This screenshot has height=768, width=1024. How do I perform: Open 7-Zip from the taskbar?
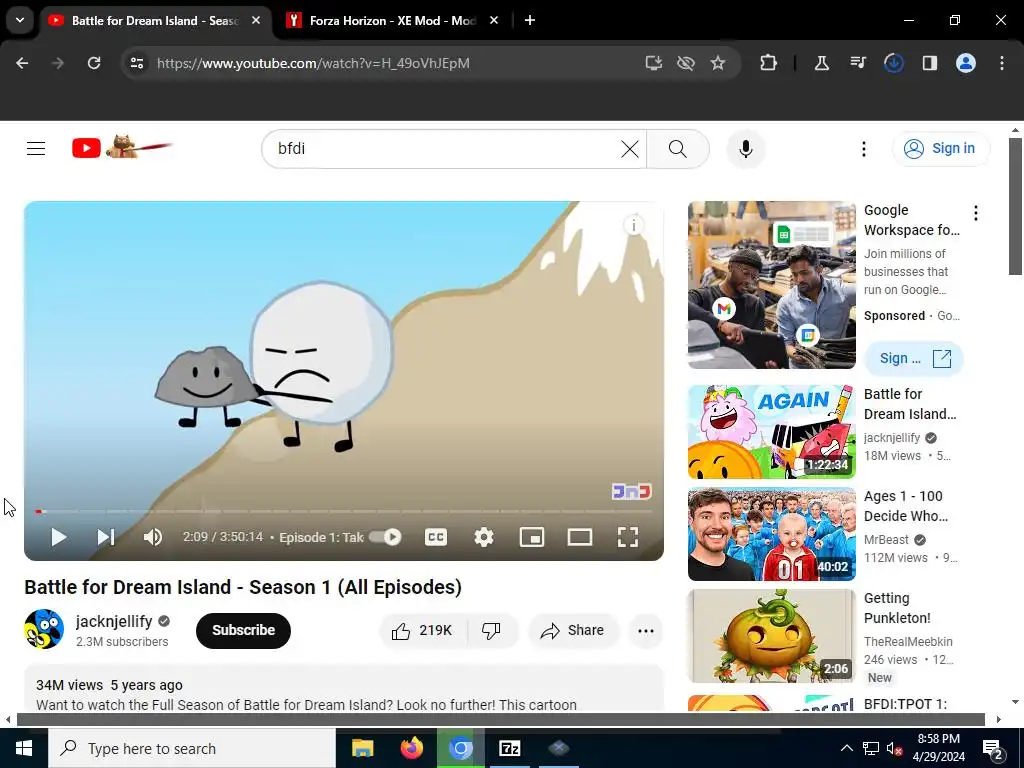[x=509, y=748]
